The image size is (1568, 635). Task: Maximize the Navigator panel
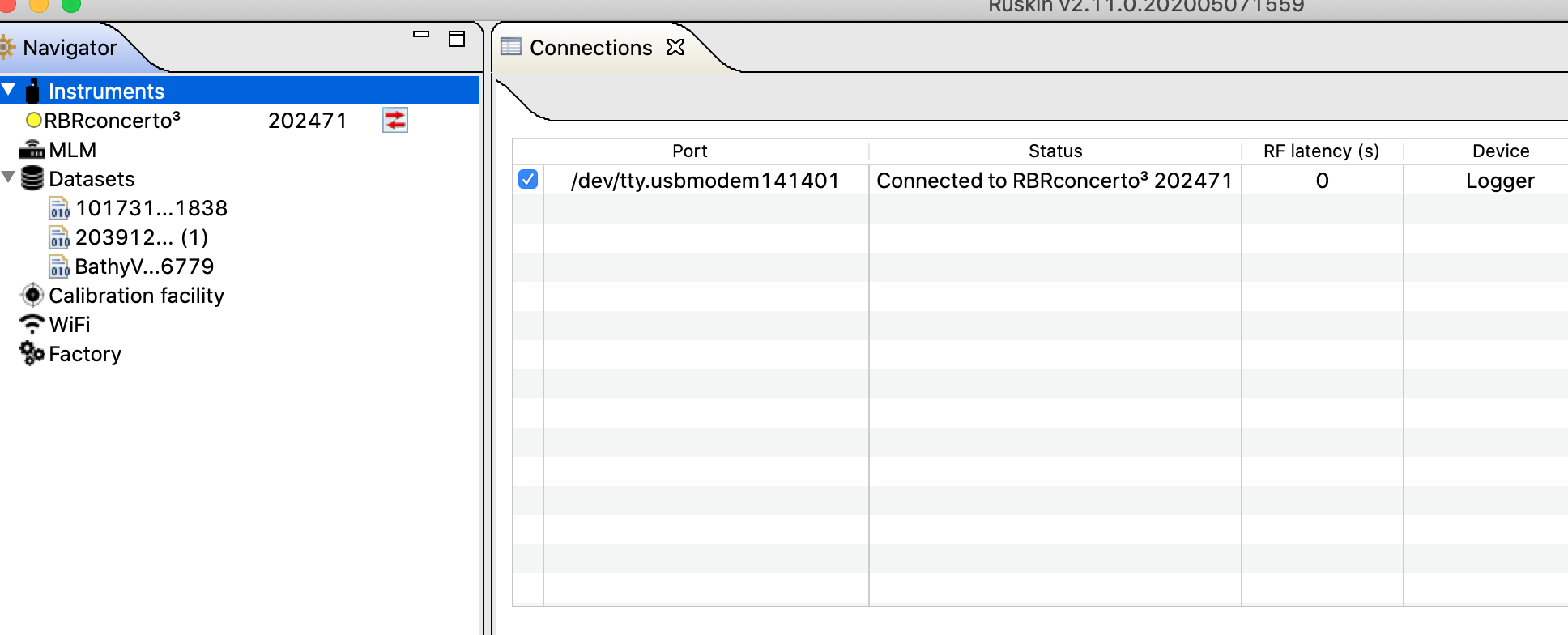[457, 39]
